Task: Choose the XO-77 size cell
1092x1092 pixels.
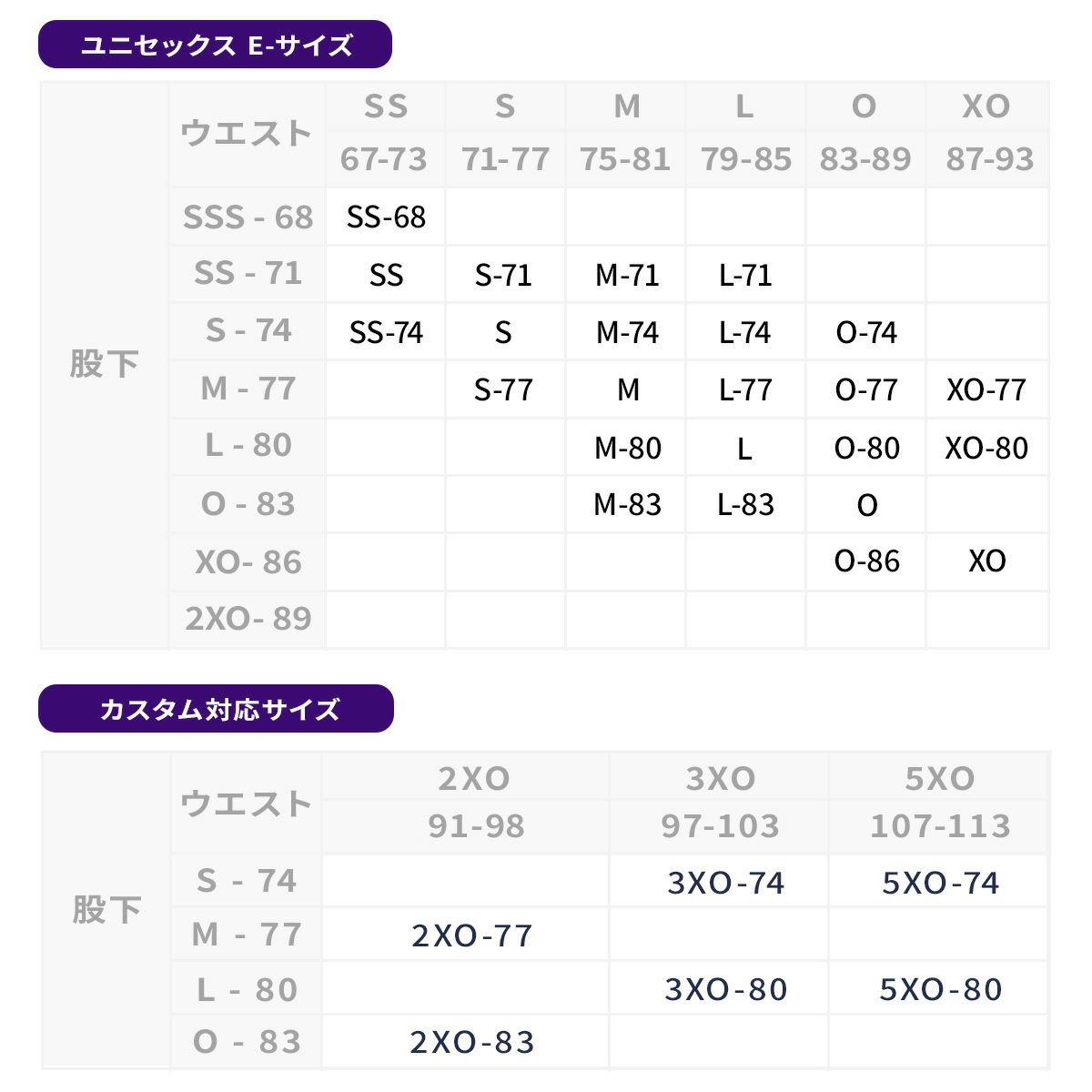Action: point(986,389)
